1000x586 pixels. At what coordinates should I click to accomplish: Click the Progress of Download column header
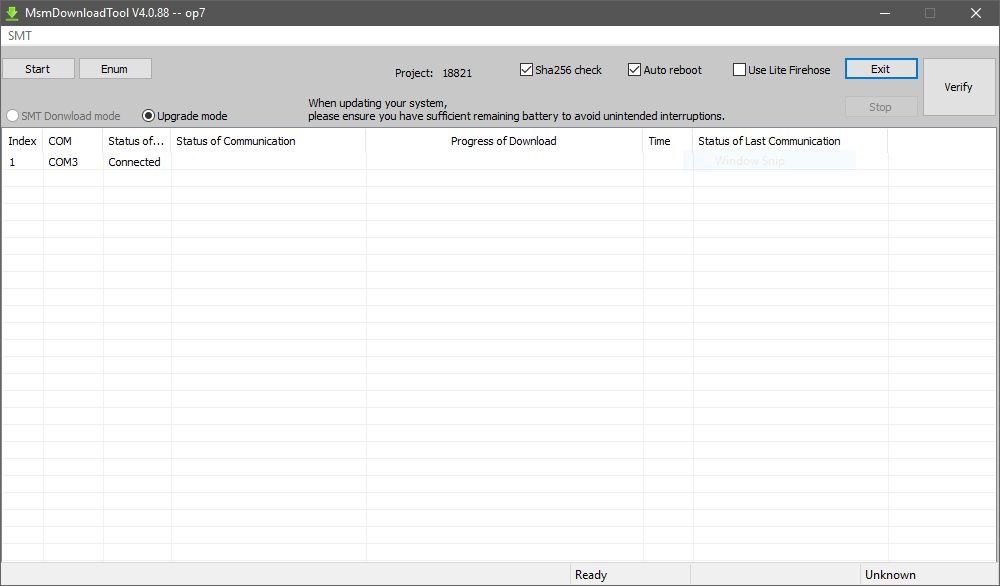[x=503, y=141]
